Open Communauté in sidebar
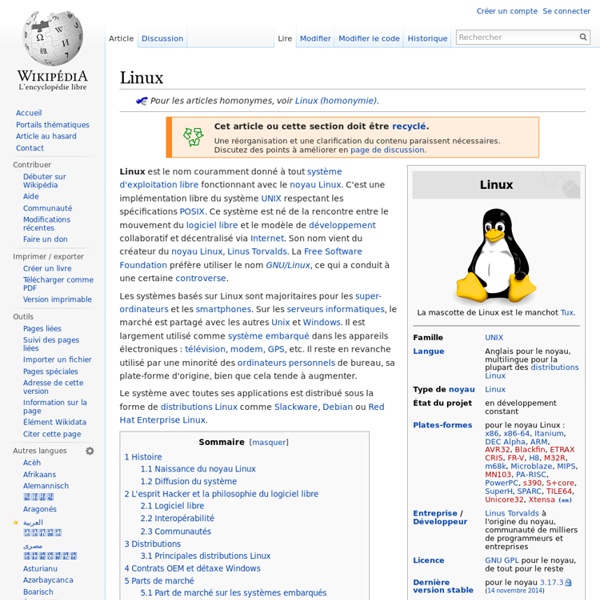 click(x=47, y=208)
